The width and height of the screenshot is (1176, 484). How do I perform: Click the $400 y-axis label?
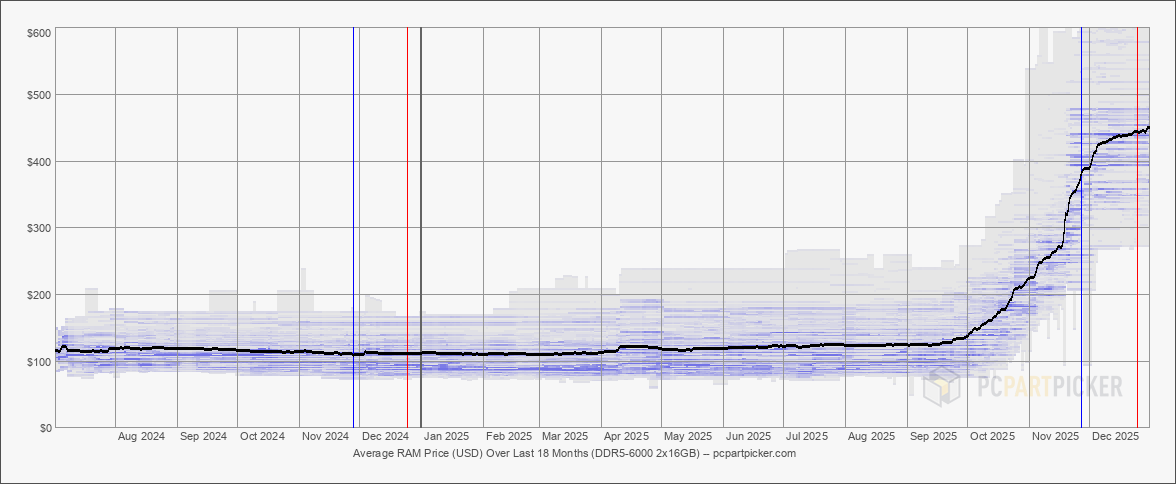pos(40,161)
